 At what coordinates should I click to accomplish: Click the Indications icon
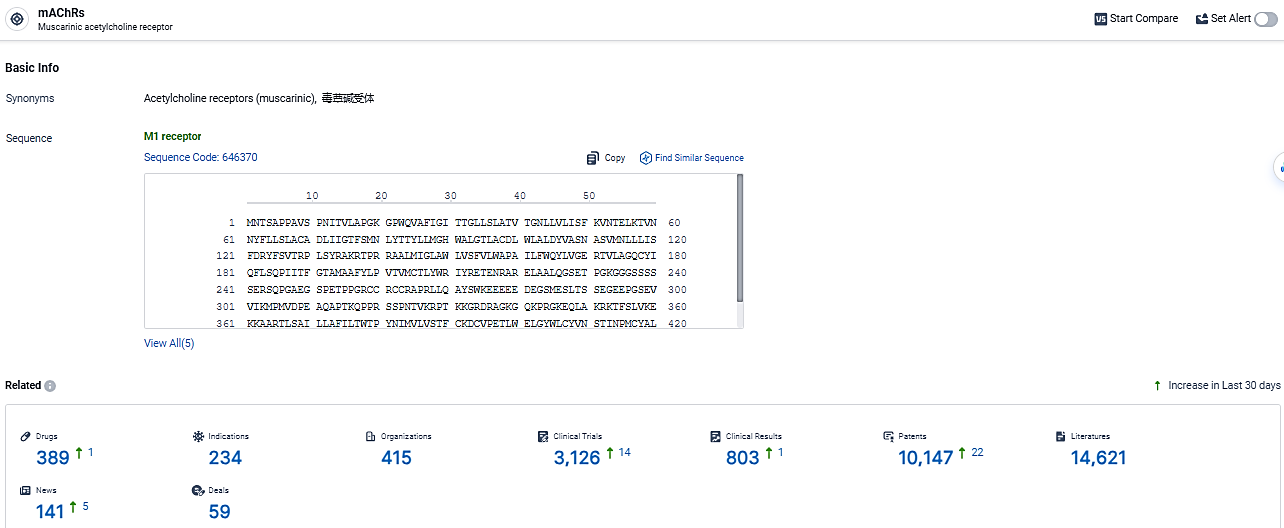point(198,437)
